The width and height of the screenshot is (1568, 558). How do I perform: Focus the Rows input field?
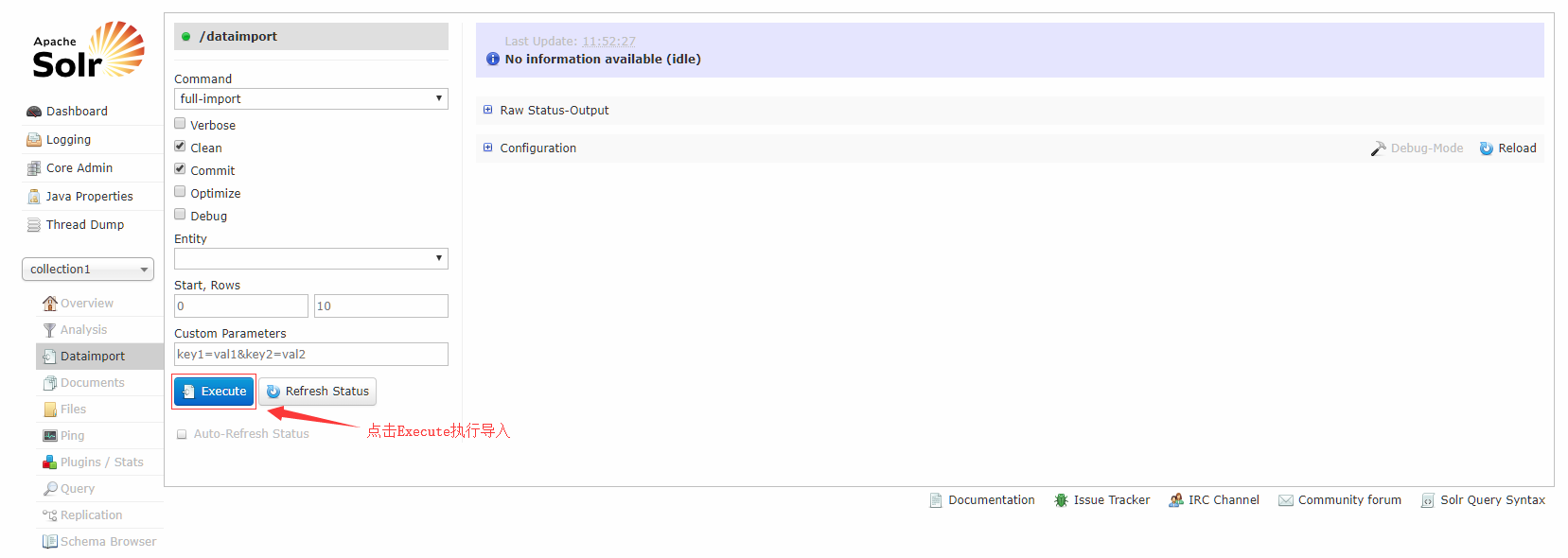(x=381, y=306)
